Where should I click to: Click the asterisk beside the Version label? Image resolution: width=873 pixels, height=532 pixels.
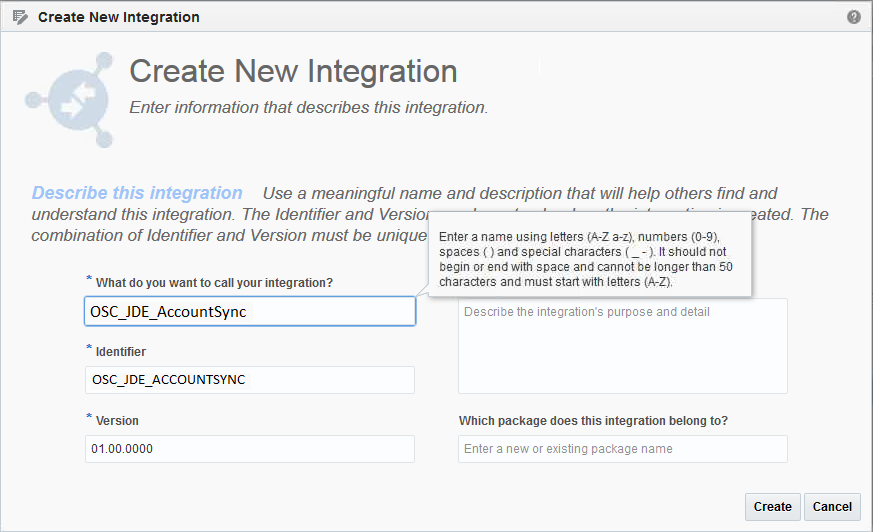coord(89,418)
